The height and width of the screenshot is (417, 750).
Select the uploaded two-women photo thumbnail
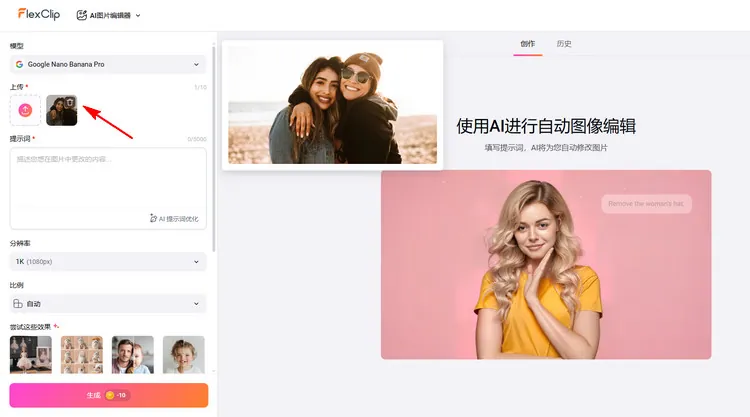click(62, 110)
